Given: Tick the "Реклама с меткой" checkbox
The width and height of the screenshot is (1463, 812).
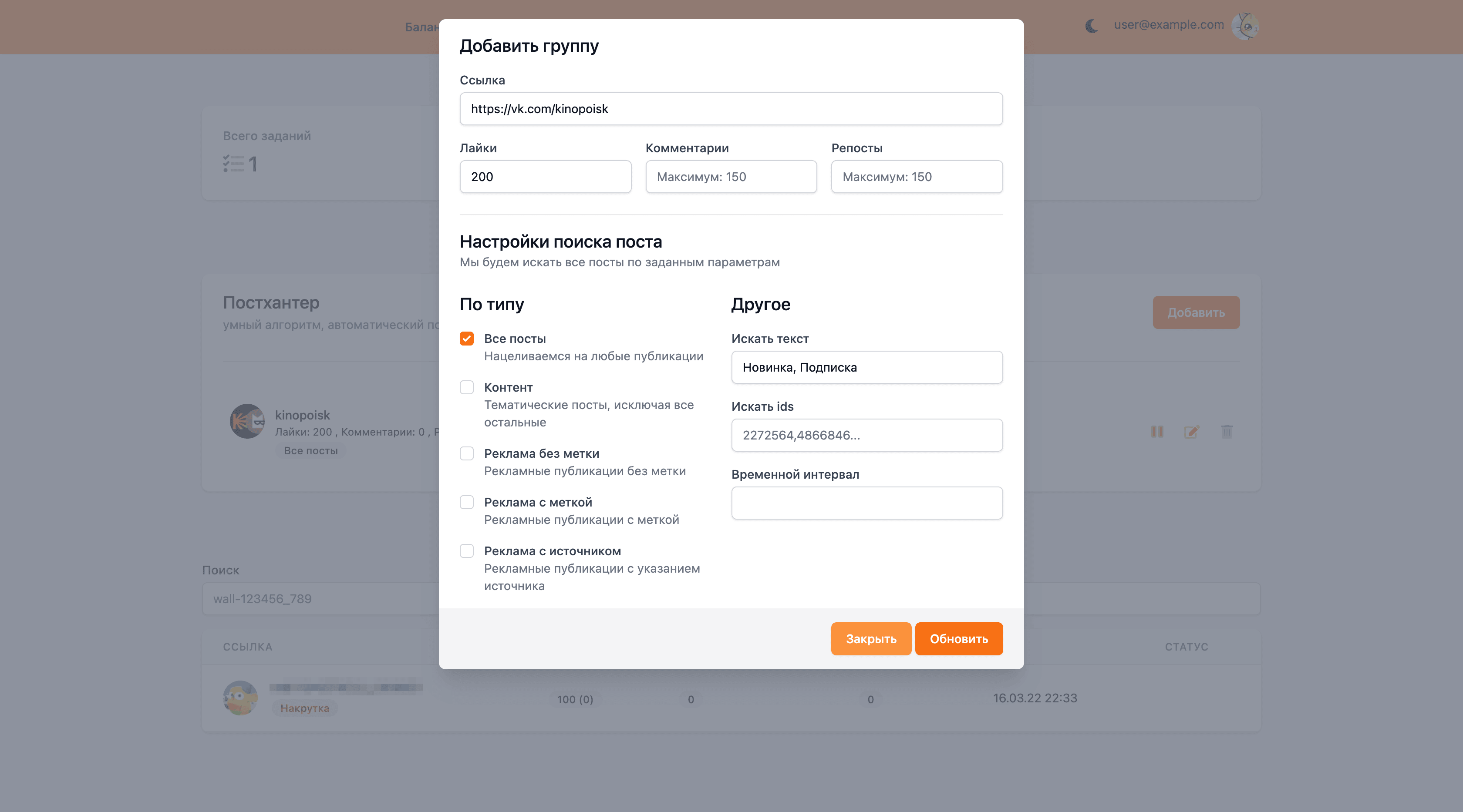Looking at the screenshot, I should tap(466, 502).
